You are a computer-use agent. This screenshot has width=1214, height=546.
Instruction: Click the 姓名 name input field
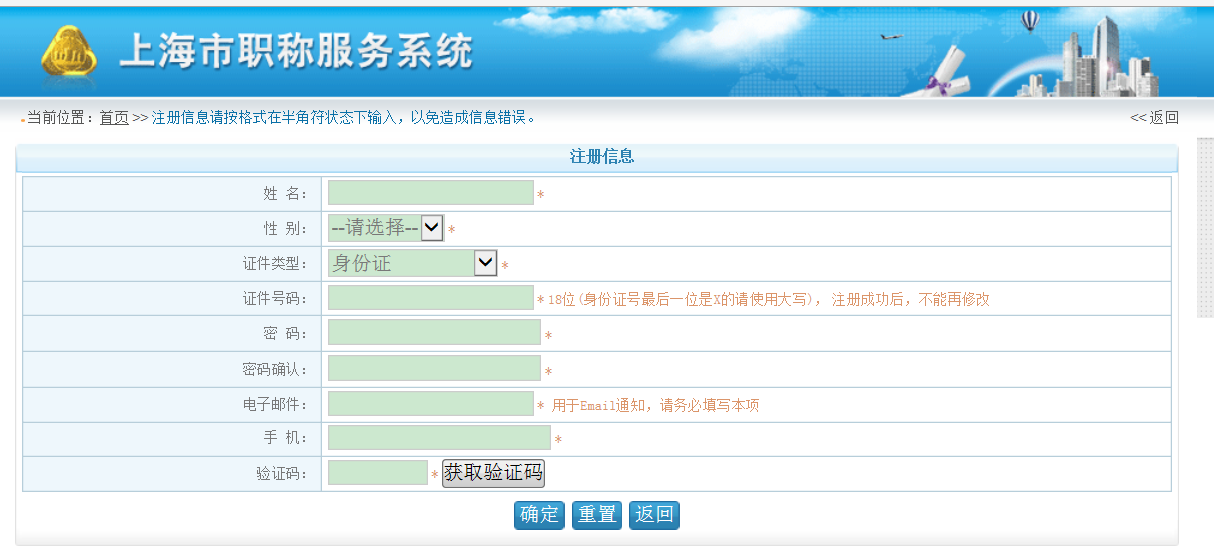pos(430,193)
